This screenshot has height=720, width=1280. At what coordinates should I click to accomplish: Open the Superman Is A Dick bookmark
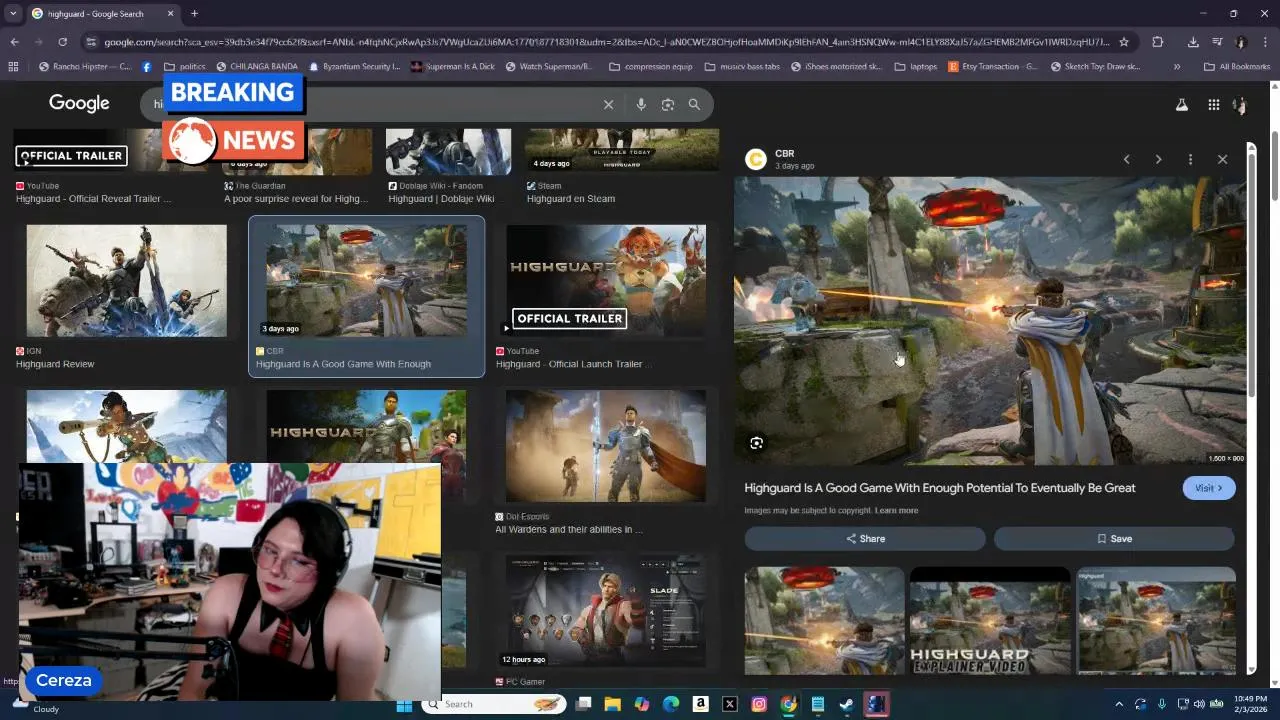pyautogui.click(x=451, y=67)
